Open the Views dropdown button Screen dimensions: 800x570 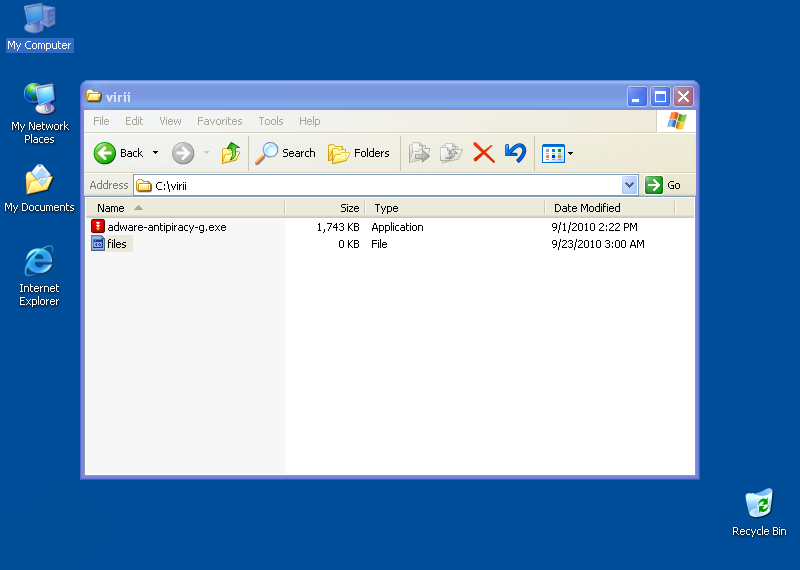pyautogui.click(x=558, y=153)
